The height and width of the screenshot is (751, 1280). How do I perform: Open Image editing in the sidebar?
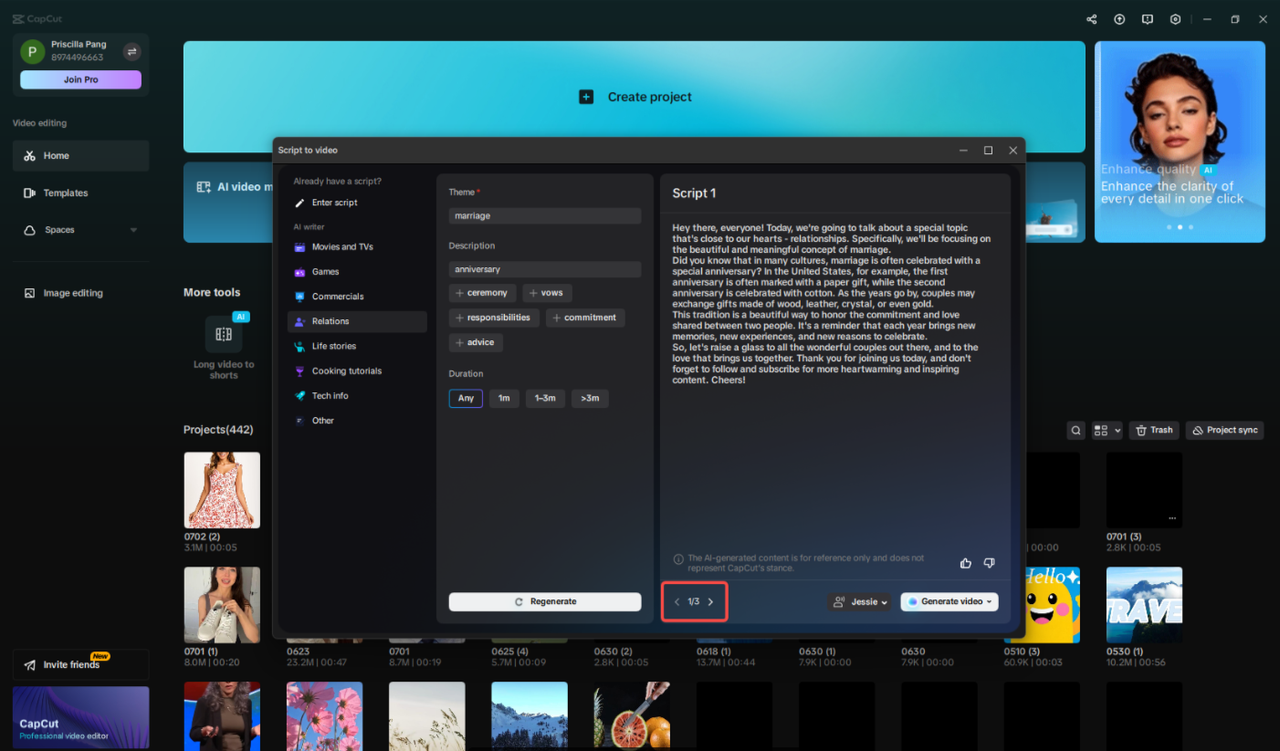[81, 293]
